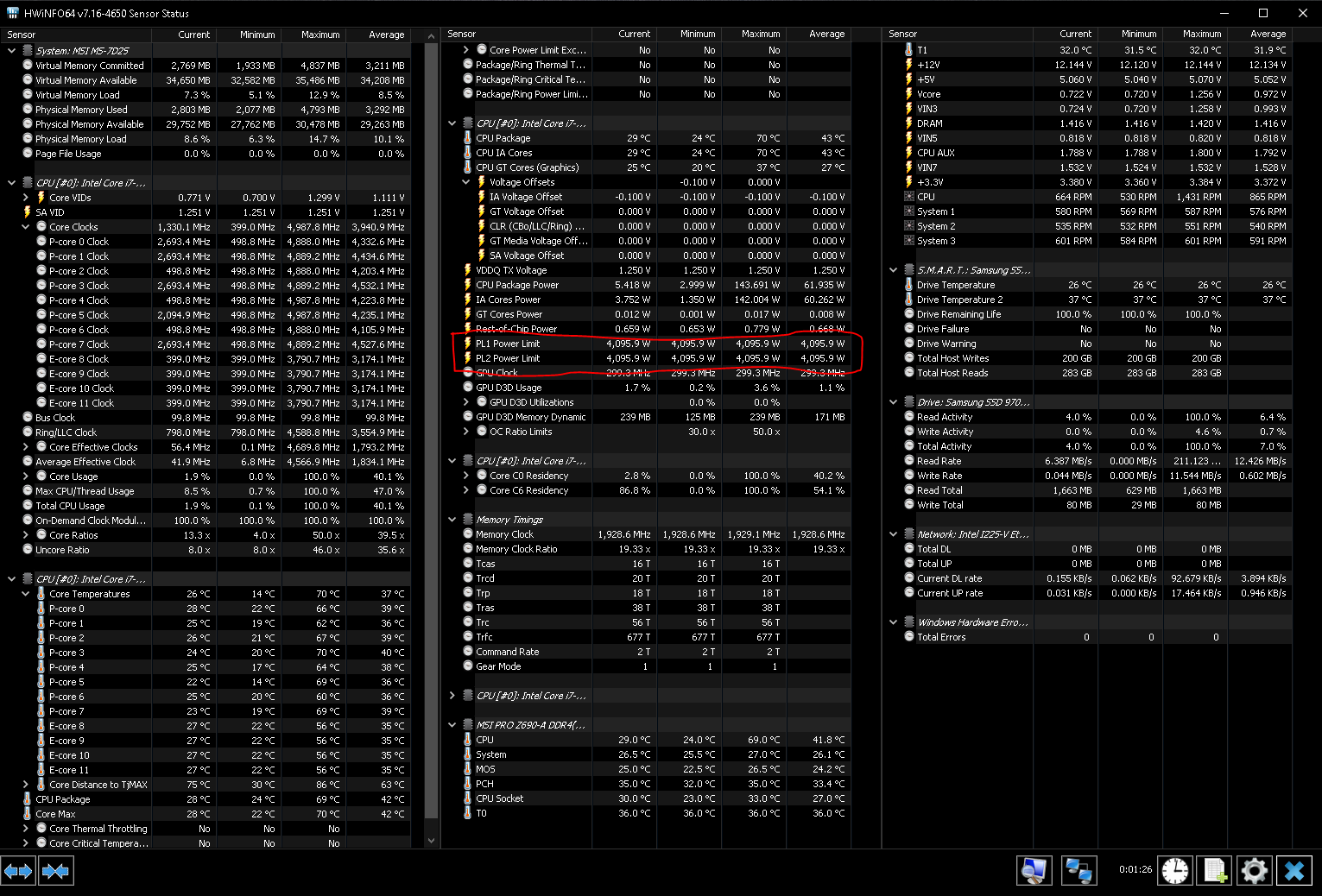Click the lightning icon beside CPU Package Power
This screenshot has height=896, width=1322.
point(467,285)
